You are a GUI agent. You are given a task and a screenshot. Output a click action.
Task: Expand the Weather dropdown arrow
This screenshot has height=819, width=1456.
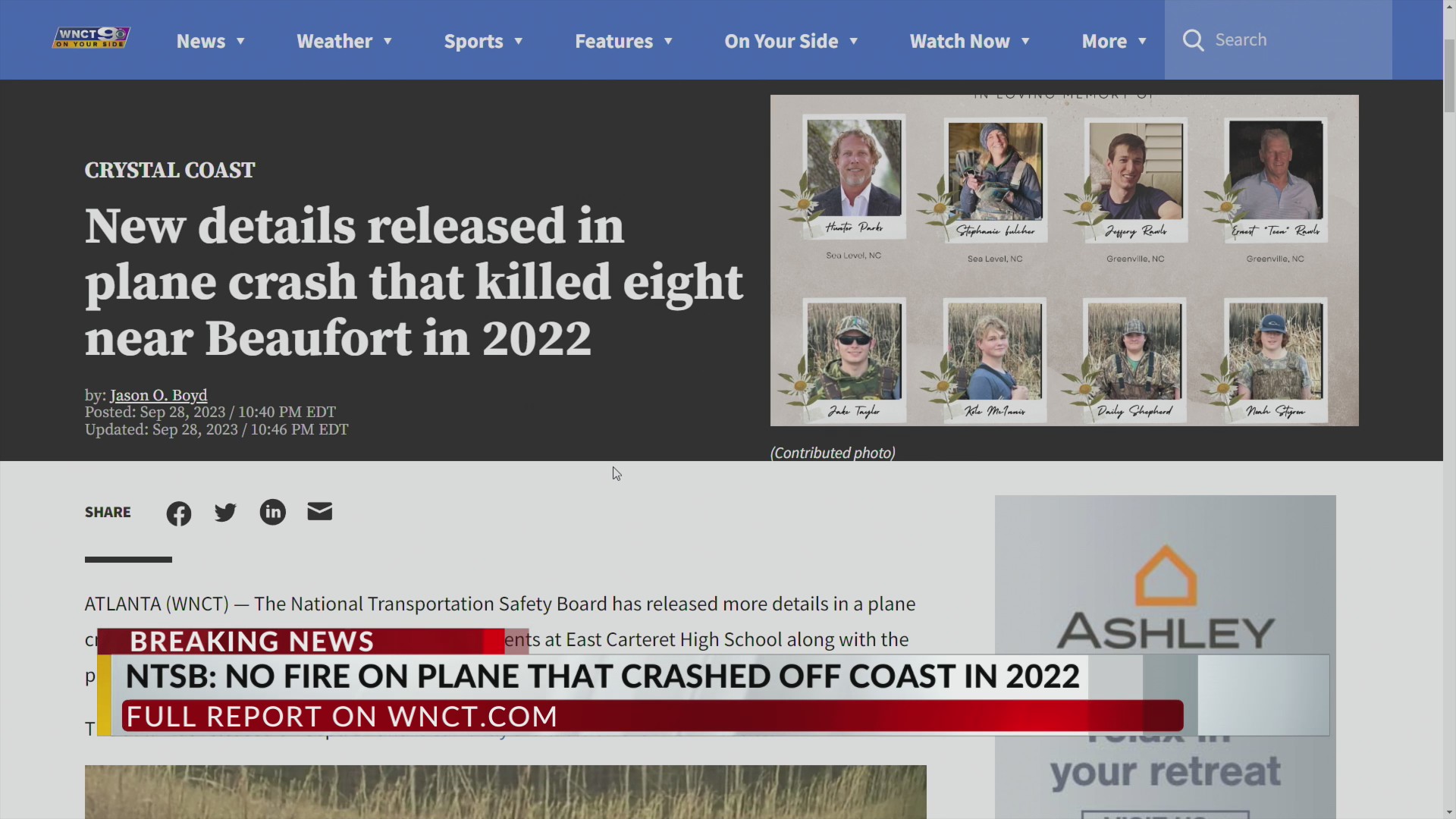pyautogui.click(x=388, y=41)
